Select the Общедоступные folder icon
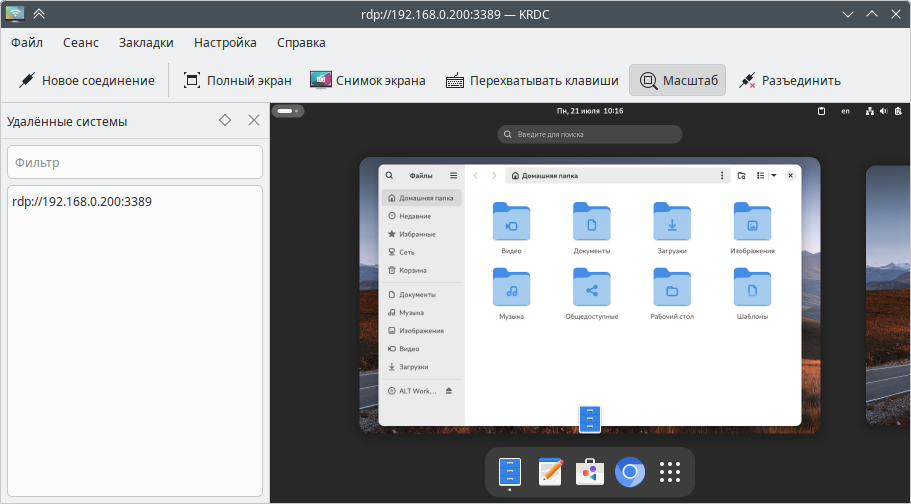This screenshot has width=911, height=504. pos(591,287)
